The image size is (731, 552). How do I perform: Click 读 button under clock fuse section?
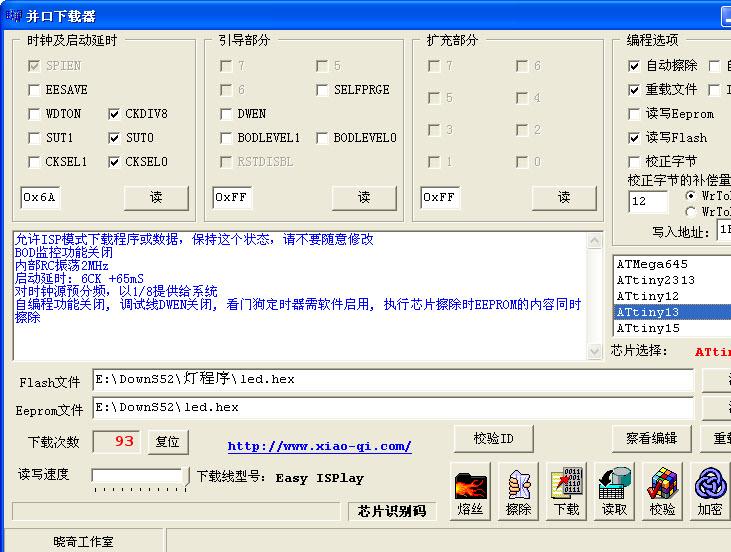click(156, 198)
